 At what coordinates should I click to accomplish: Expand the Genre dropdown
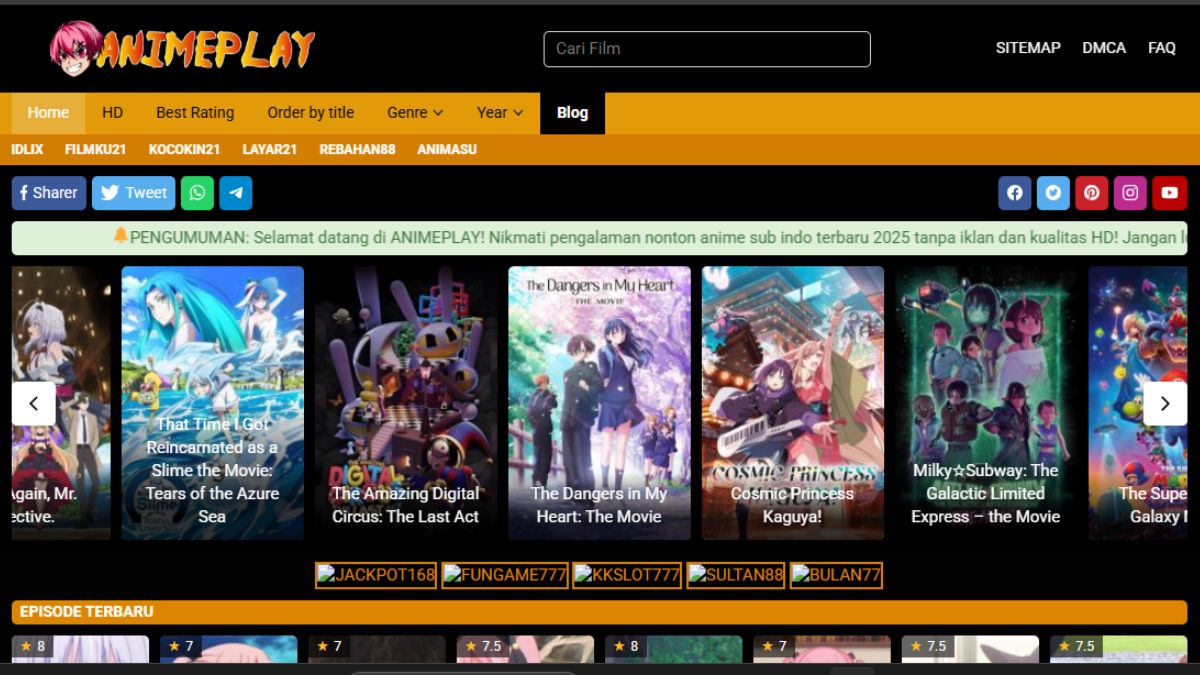[x=415, y=113]
